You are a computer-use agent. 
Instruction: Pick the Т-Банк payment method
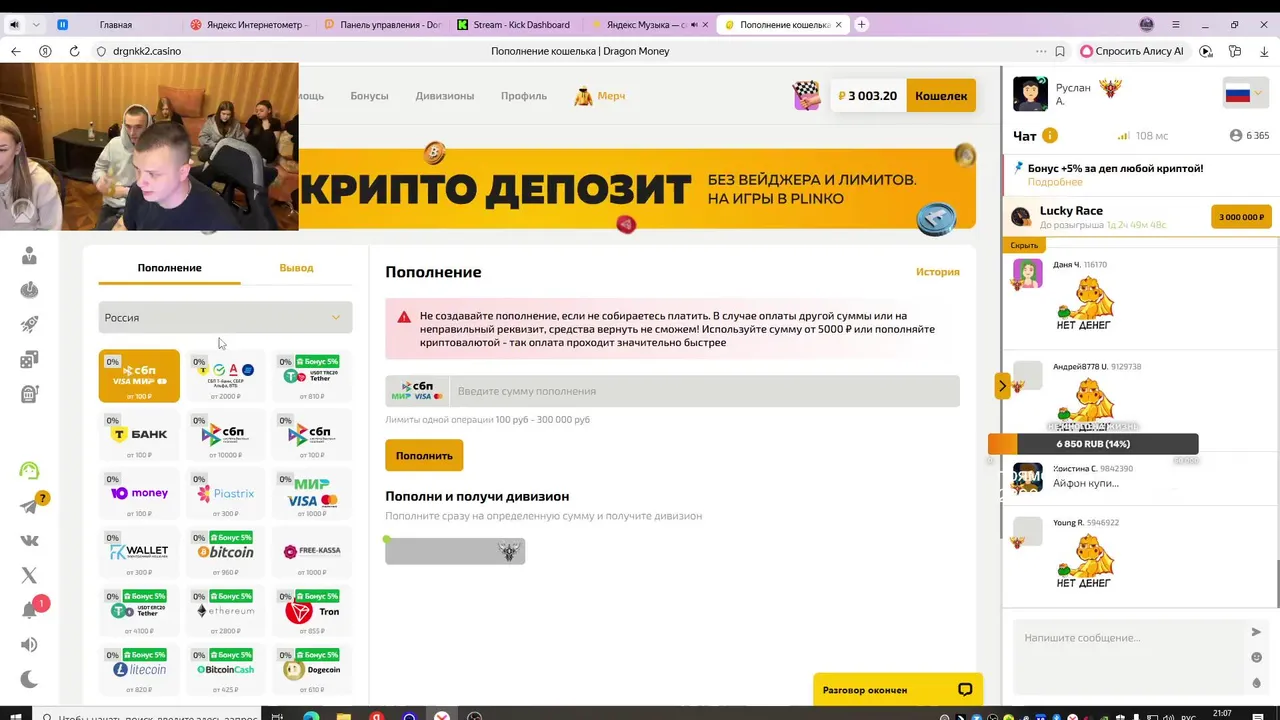click(x=139, y=435)
